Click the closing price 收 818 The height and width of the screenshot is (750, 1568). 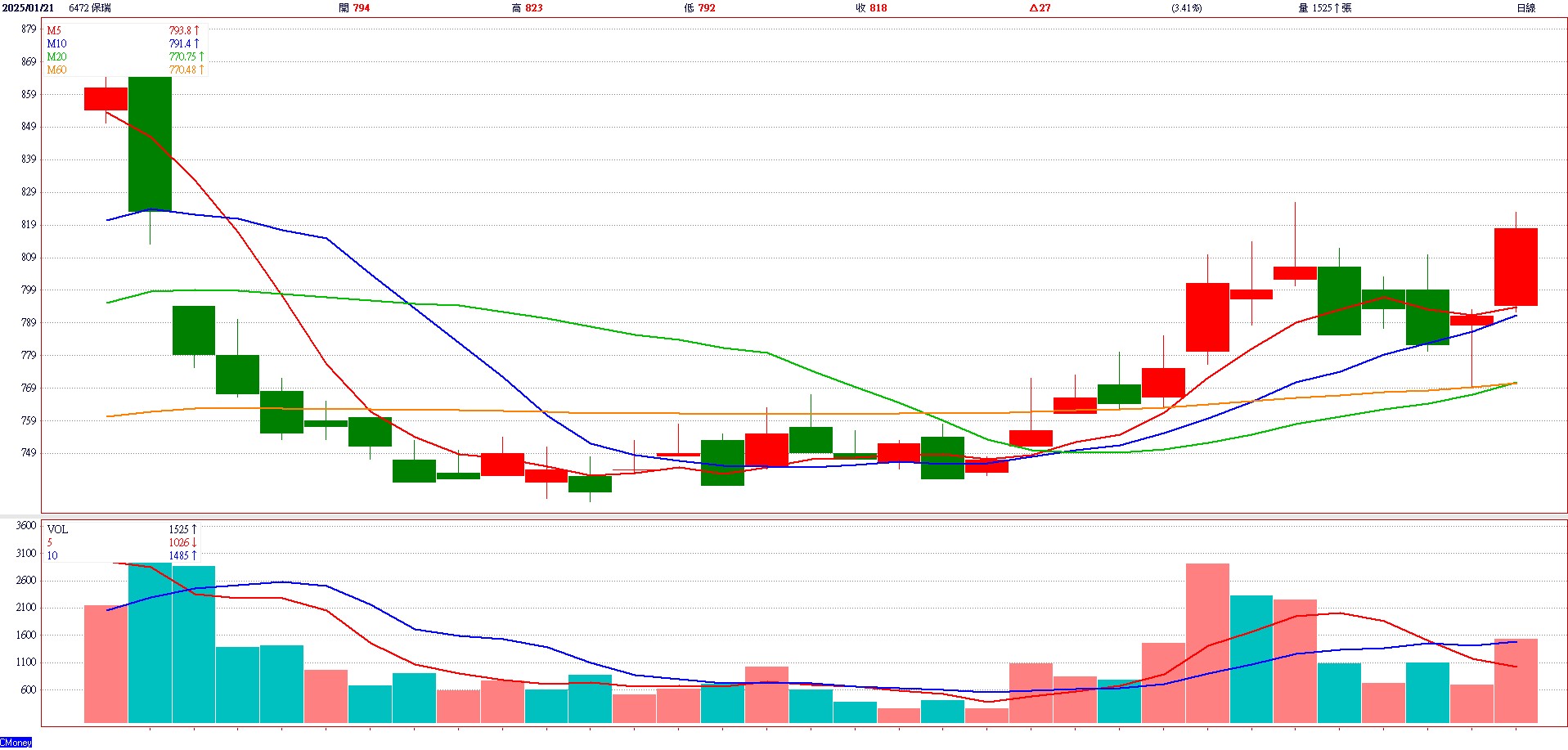point(871,8)
